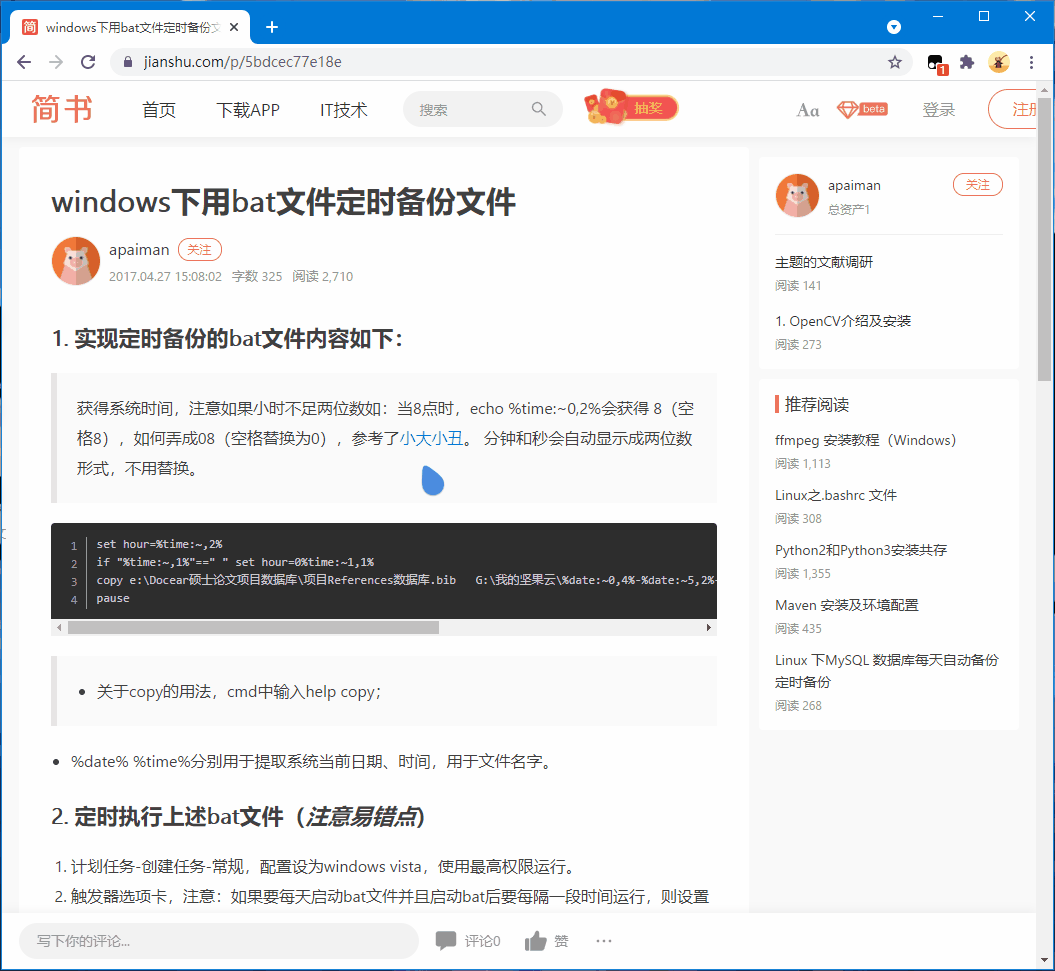The image size is (1055, 971).
Task: Open article 主题的文献调研
Action: coord(824,262)
